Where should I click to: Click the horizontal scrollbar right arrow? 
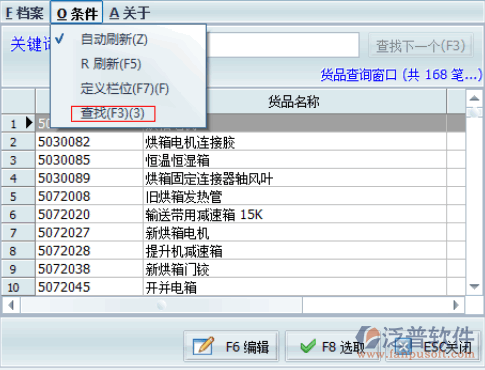coord(456,305)
